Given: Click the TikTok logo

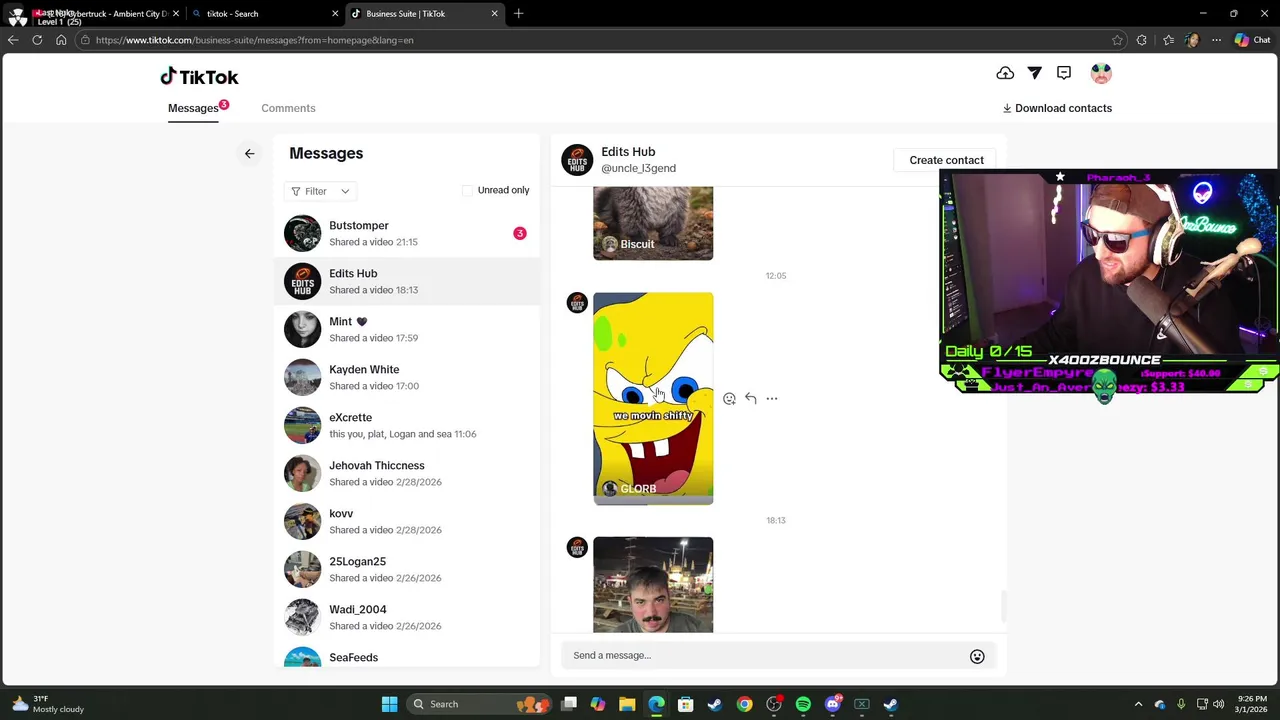Looking at the screenshot, I should click(199, 77).
